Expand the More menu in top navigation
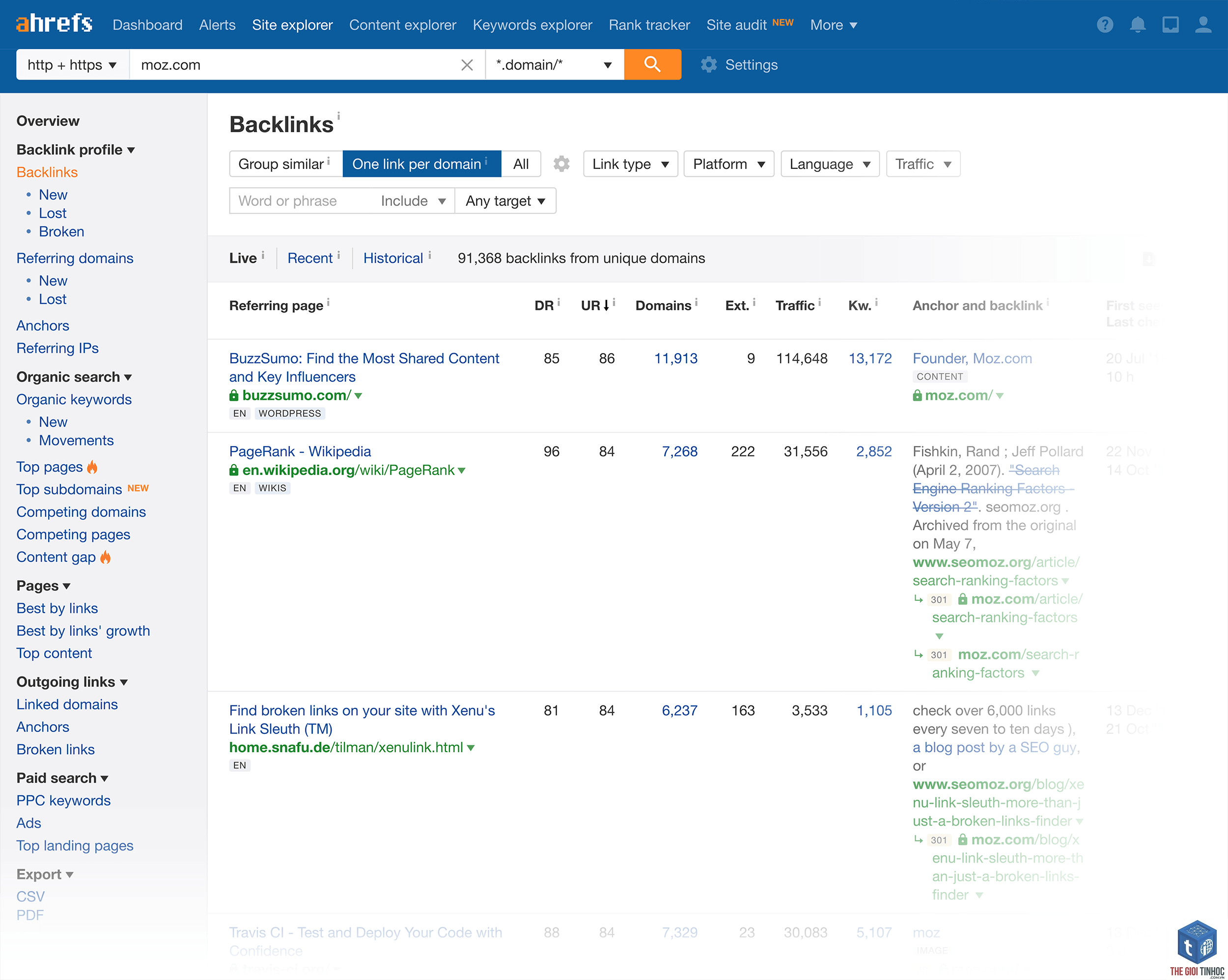Screen dimensions: 1228x980 click(x=834, y=25)
